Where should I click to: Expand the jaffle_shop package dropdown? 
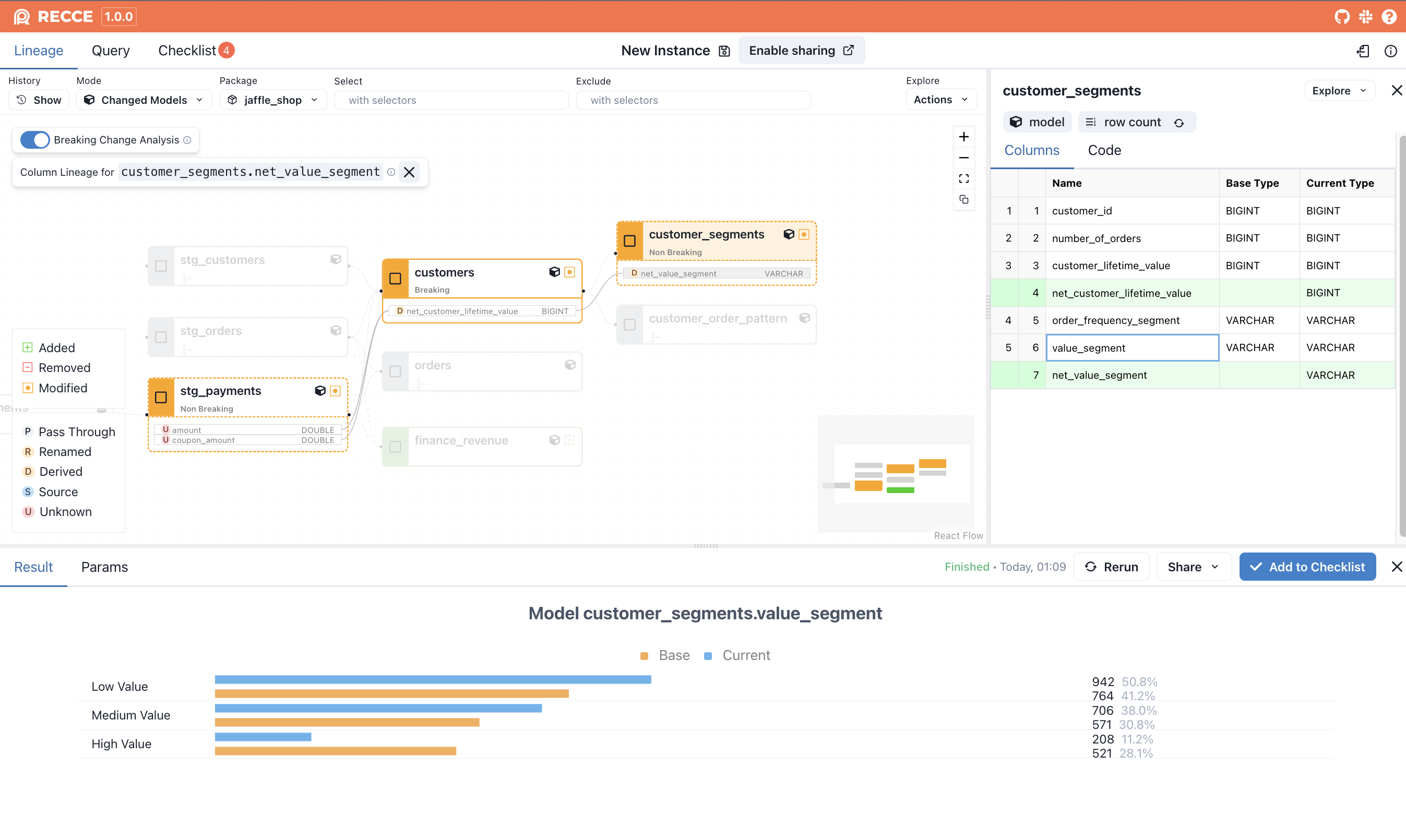(273, 100)
